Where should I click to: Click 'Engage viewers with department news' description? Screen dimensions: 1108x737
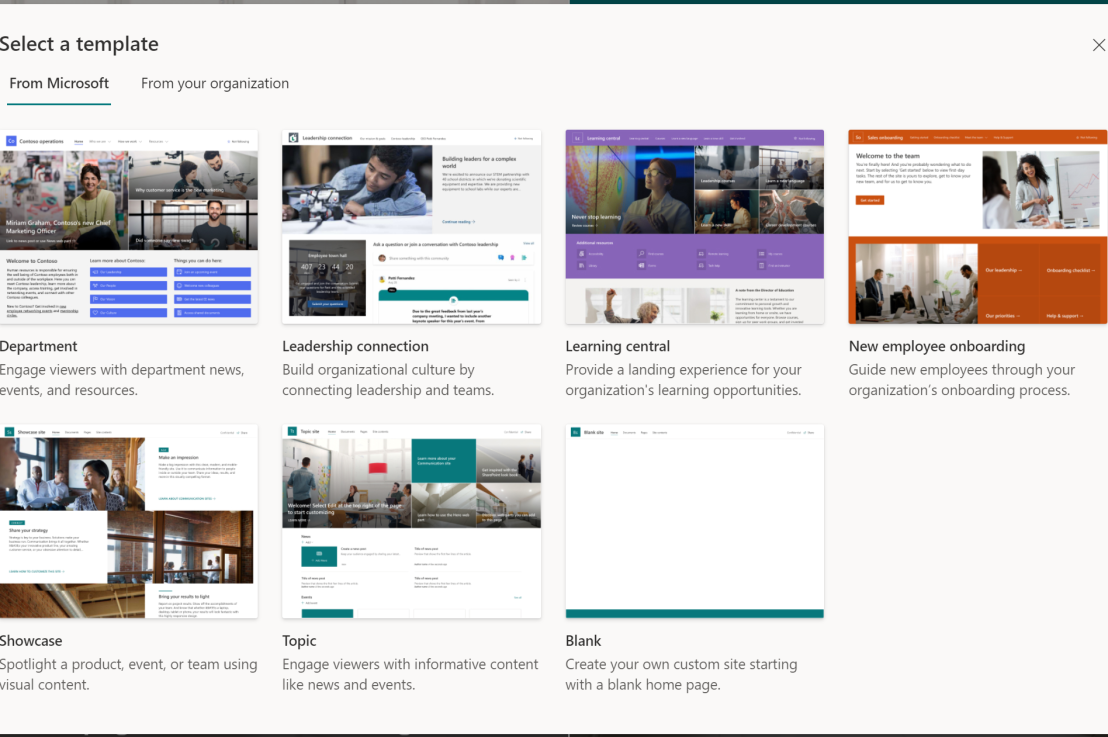(x=122, y=379)
